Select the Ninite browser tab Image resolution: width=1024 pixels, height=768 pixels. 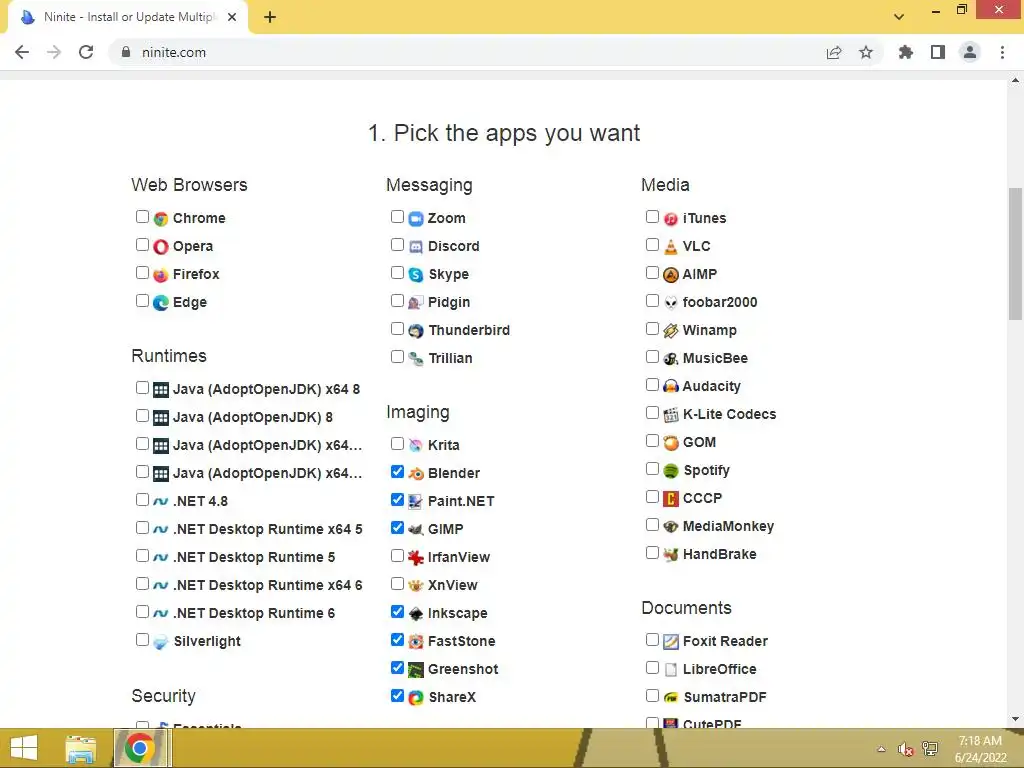coord(128,18)
